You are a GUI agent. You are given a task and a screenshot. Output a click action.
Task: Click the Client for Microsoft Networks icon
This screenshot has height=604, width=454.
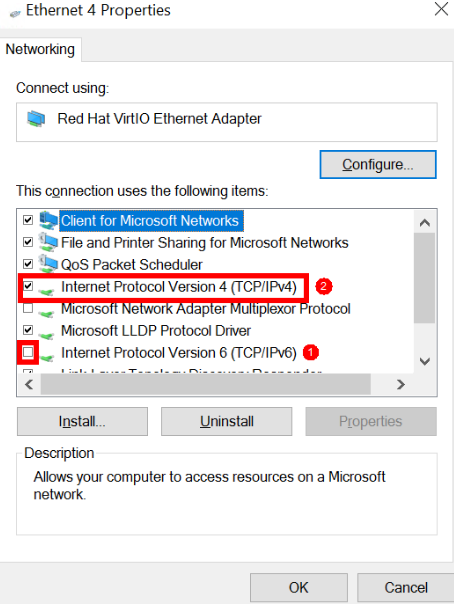(49, 220)
